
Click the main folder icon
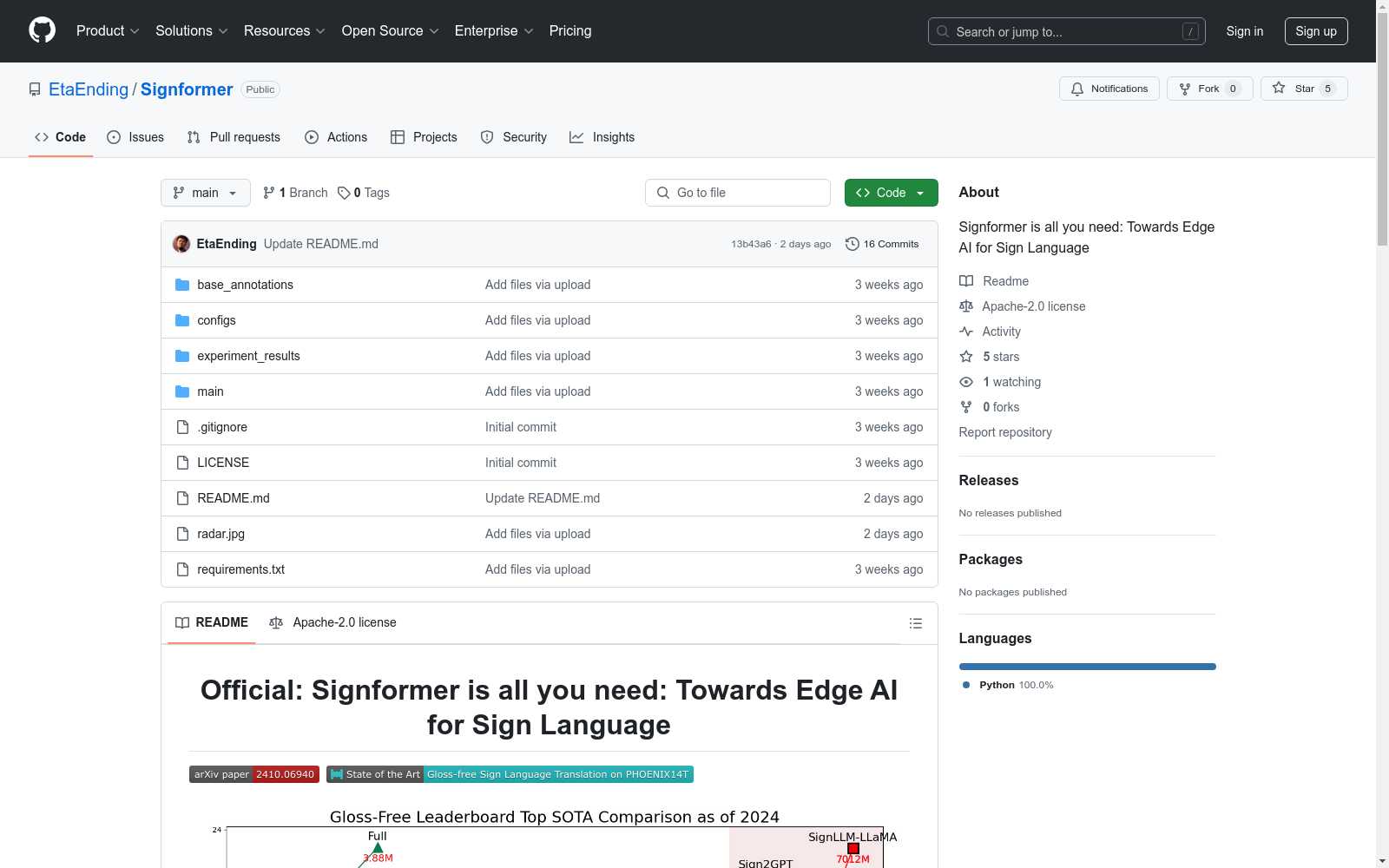[182, 391]
